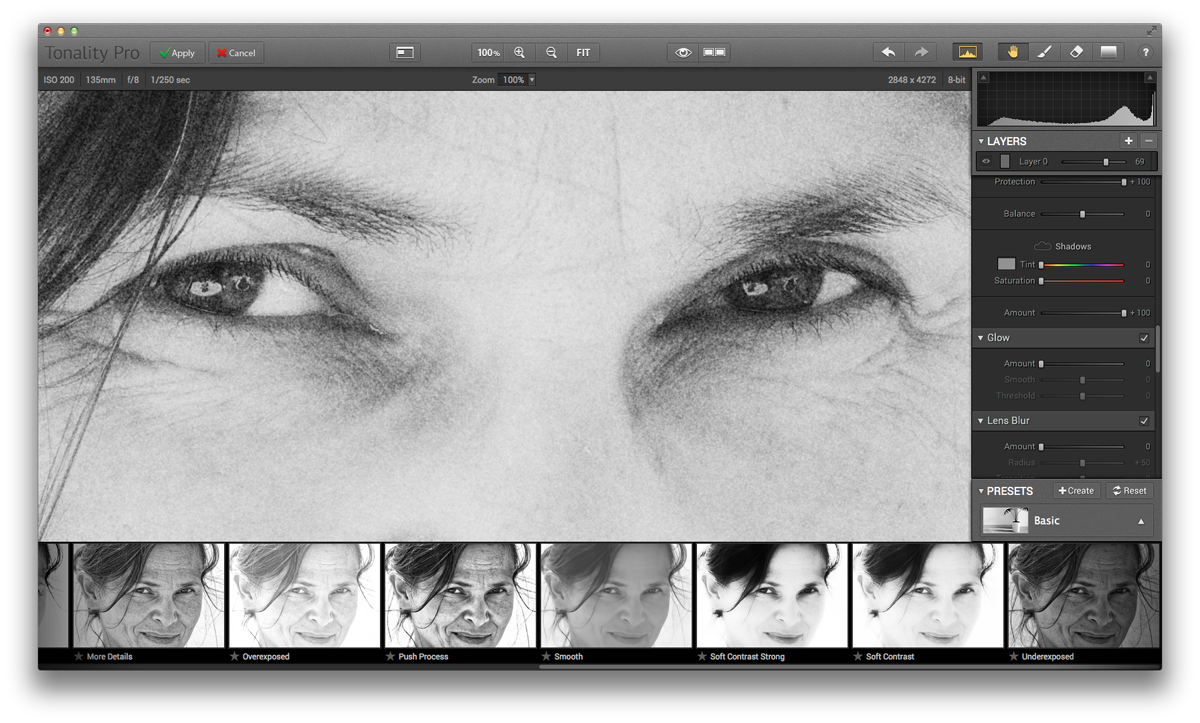The image size is (1200, 723).
Task: Adjust the Lens Blur Amount slider
Action: tap(1082, 447)
